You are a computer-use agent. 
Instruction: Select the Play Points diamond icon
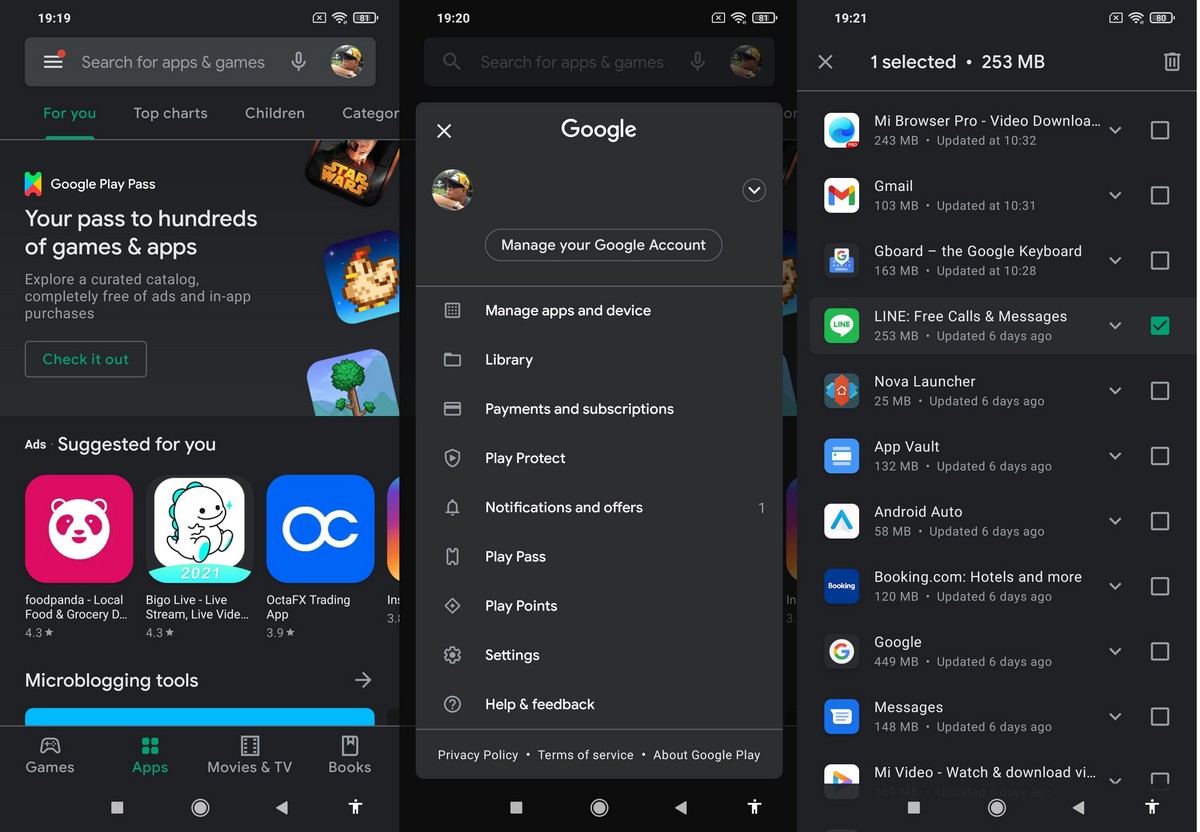click(452, 605)
